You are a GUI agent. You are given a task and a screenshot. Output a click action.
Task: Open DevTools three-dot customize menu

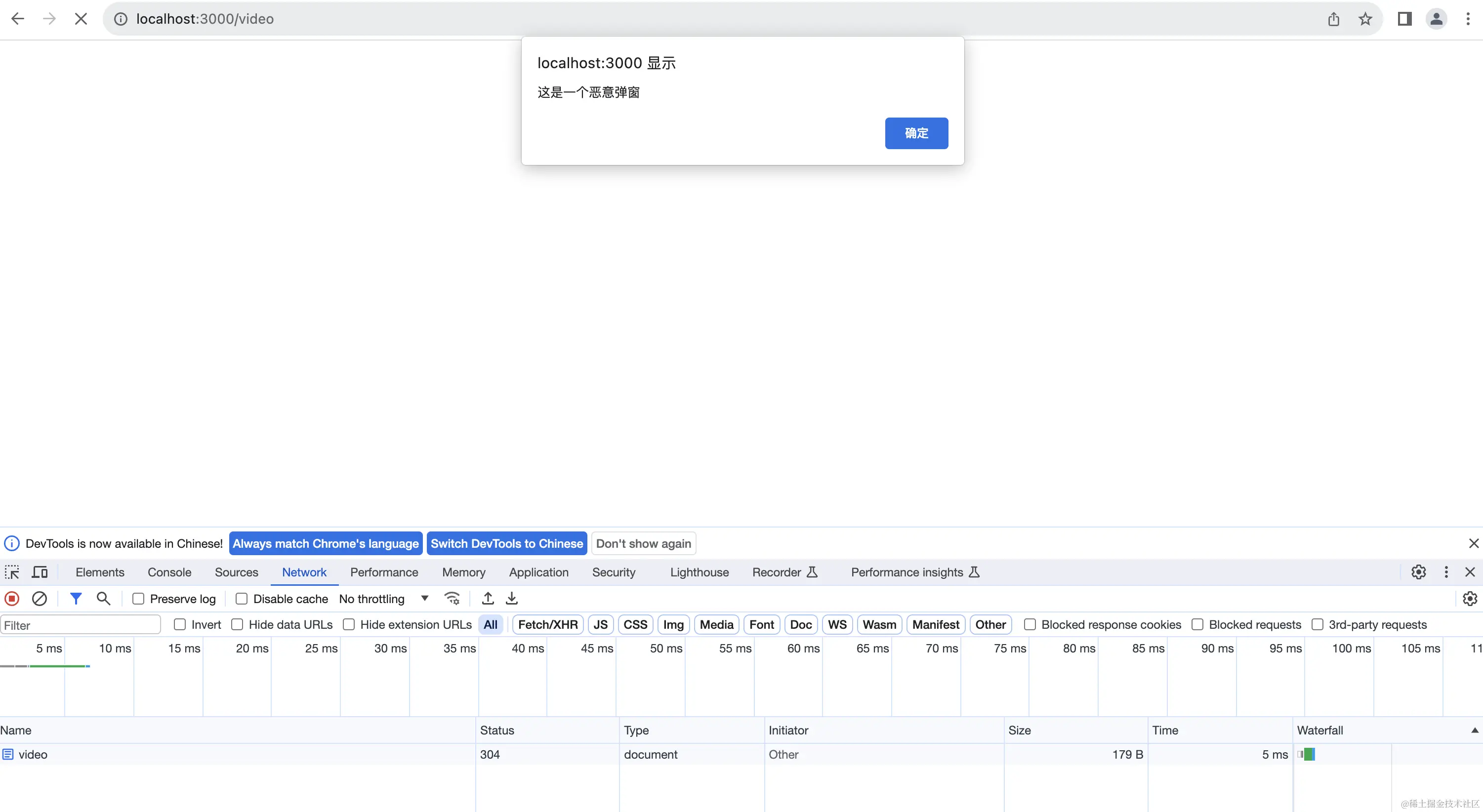click(1446, 572)
